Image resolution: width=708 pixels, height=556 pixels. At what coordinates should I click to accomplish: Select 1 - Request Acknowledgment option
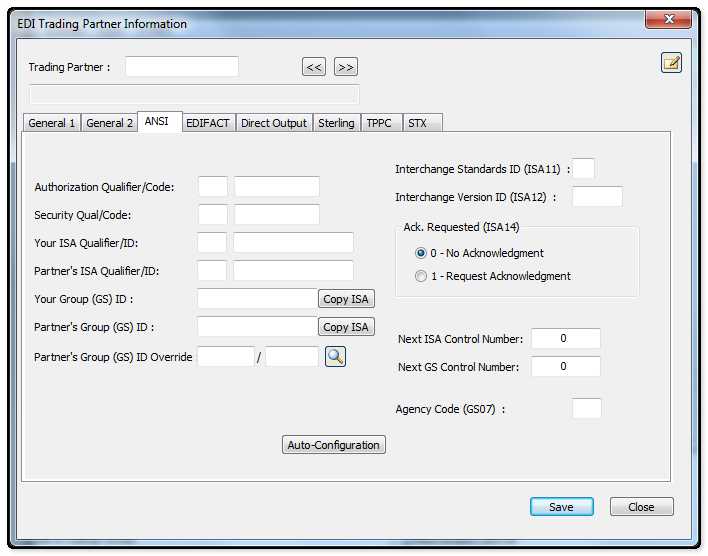(421, 276)
